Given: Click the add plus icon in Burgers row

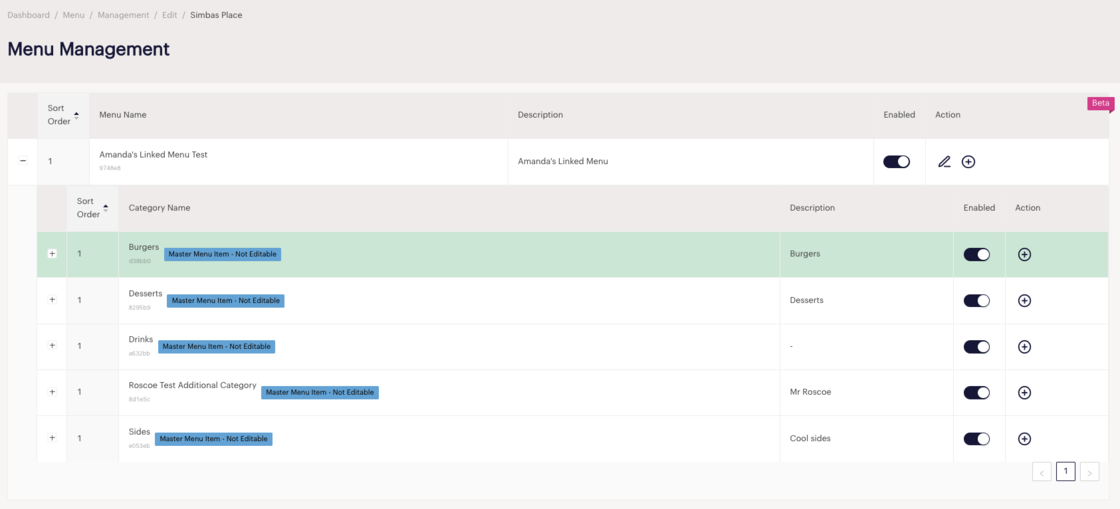Looking at the screenshot, I should click(1024, 255).
